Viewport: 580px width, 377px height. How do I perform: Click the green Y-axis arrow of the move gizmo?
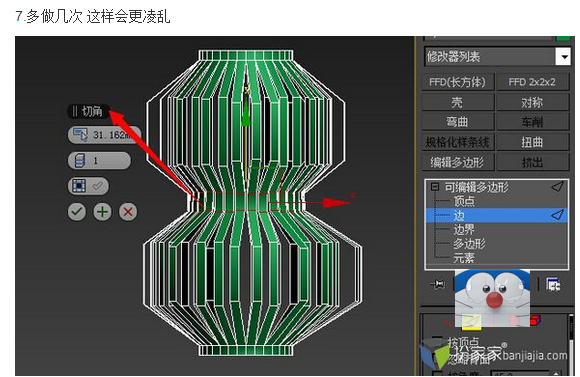(x=246, y=113)
